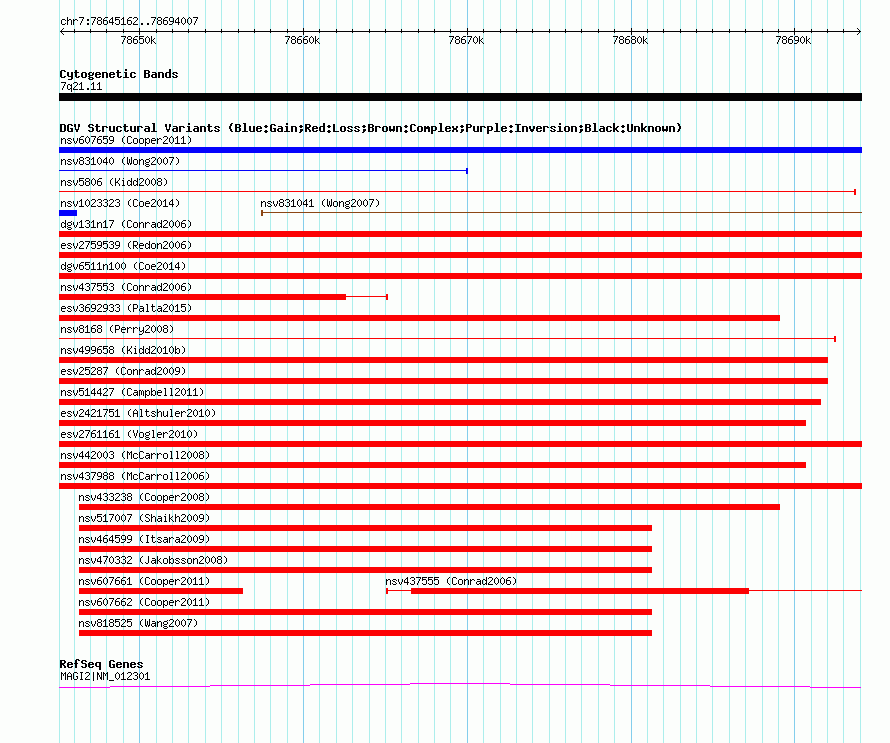Click the Cytogenetic Bands track title
Screen dimensions: 890x743
(x=119, y=74)
